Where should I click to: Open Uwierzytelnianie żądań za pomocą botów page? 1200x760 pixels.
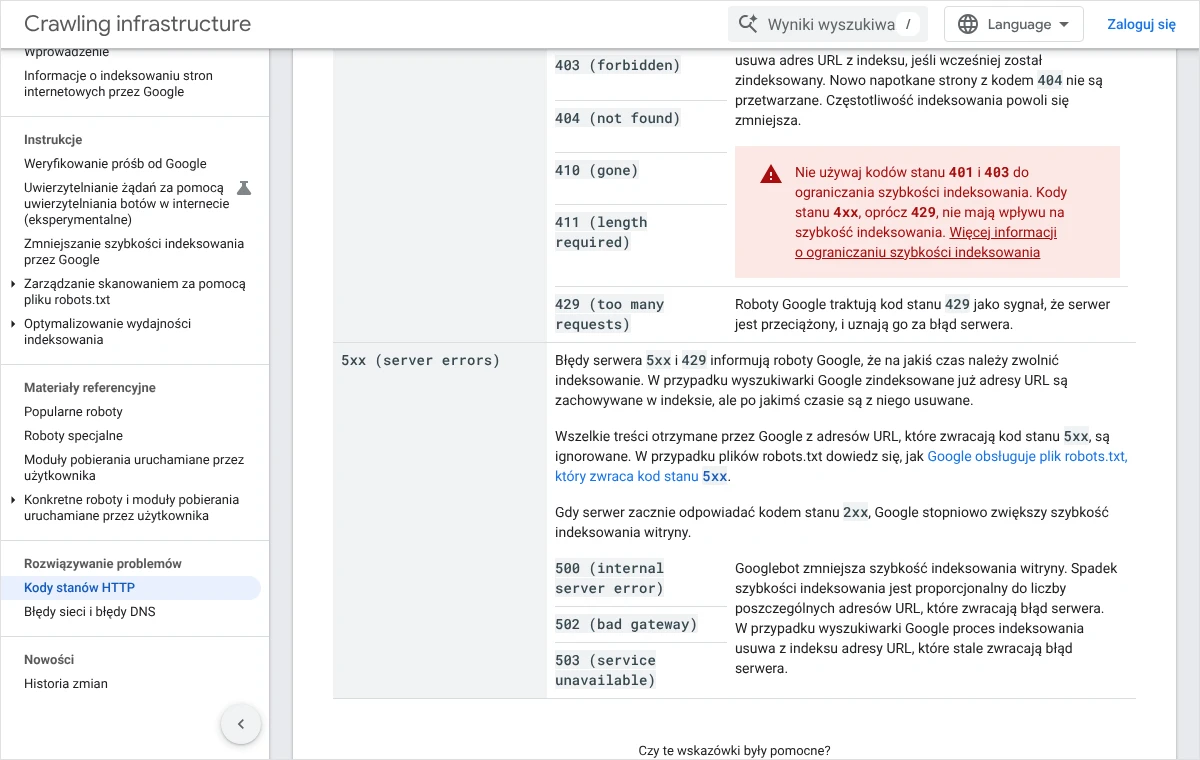click(x=127, y=204)
